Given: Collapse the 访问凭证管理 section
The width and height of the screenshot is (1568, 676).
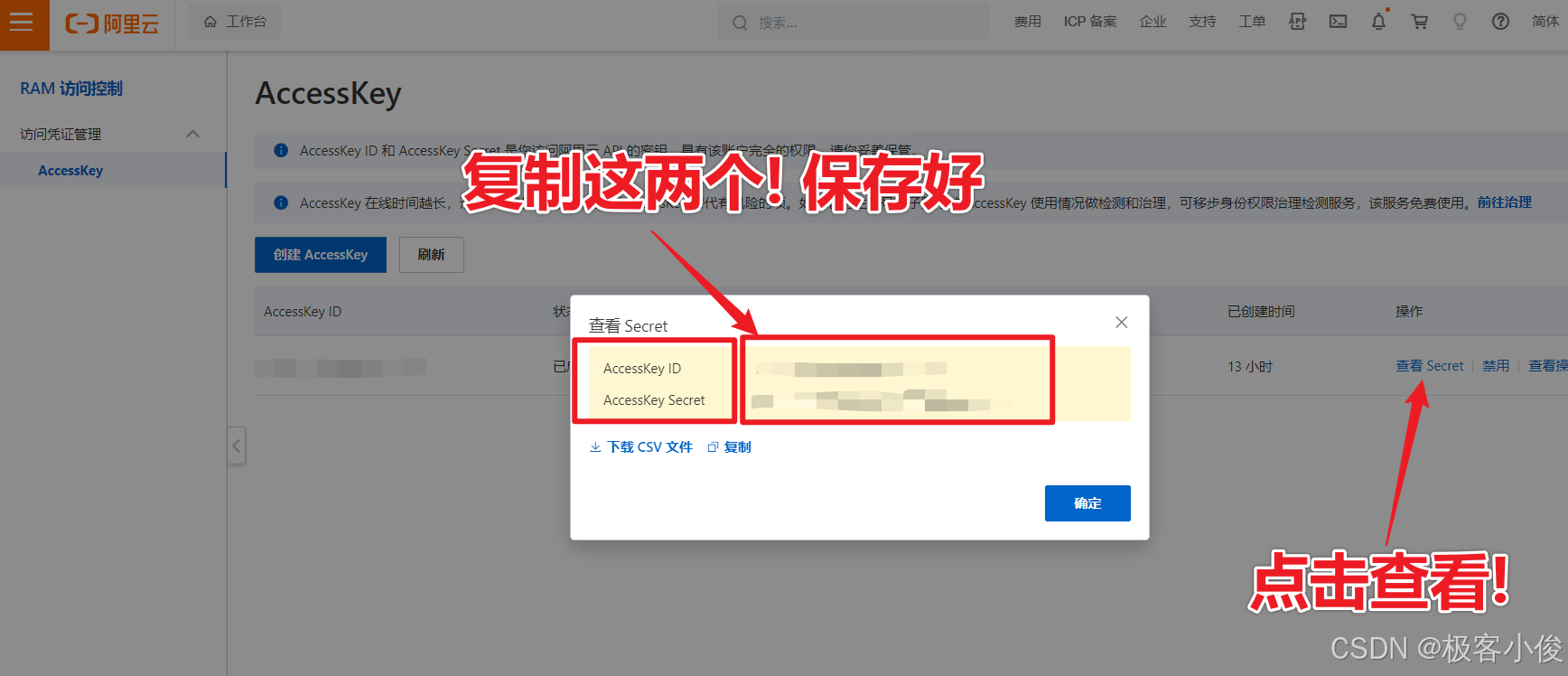Looking at the screenshot, I should (x=192, y=134).
